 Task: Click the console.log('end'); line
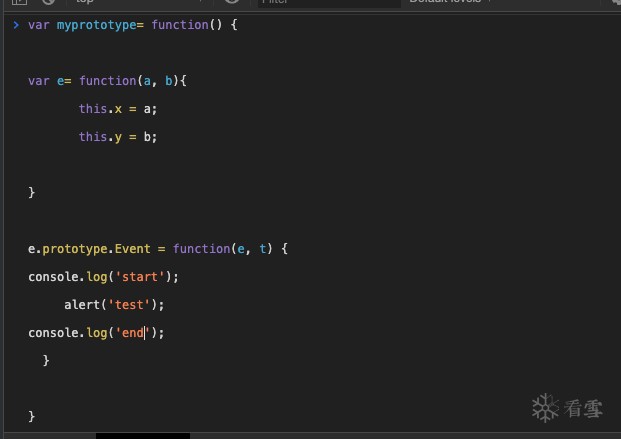96,333
